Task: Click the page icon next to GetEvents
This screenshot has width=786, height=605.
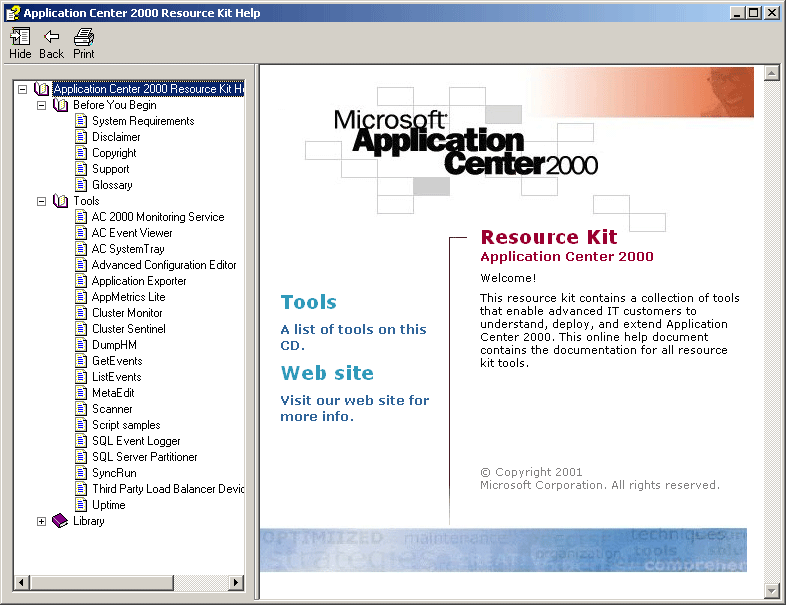Action: pyautogui.click(x=81, y=361)
